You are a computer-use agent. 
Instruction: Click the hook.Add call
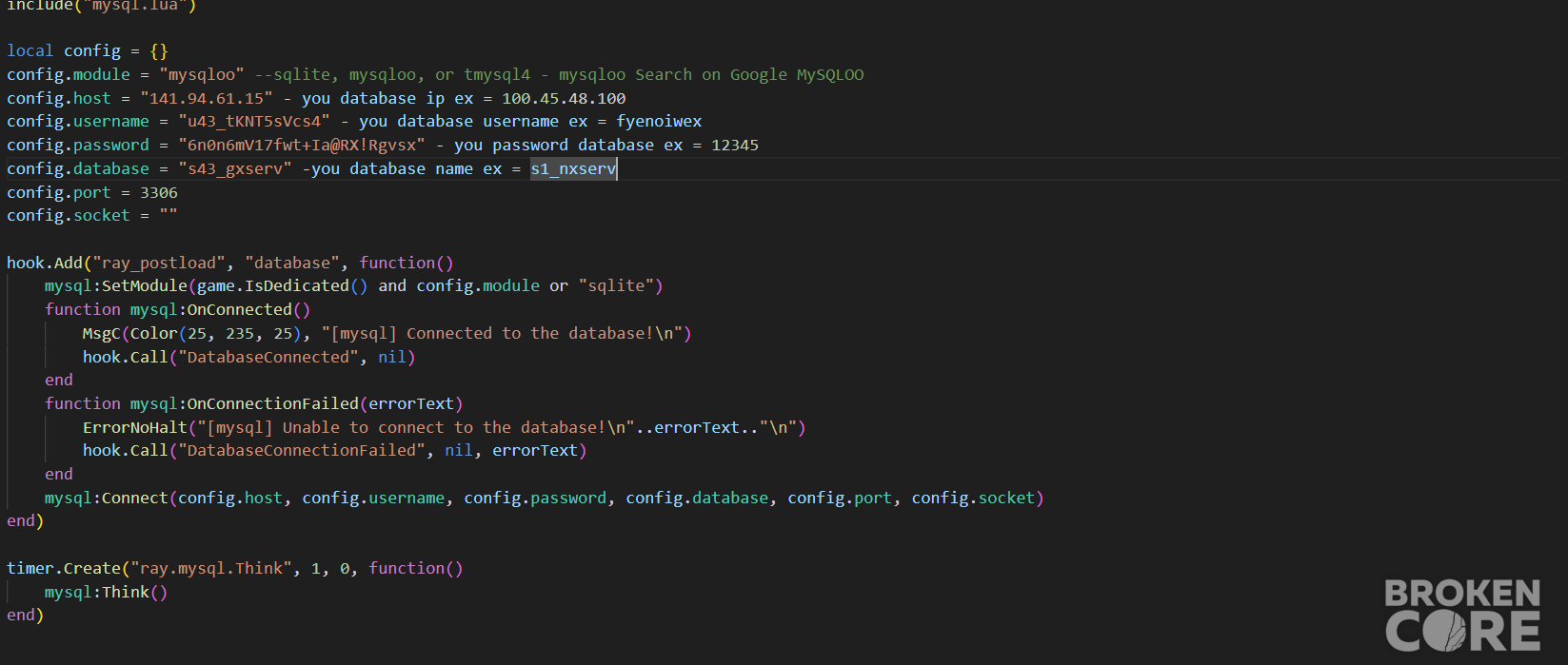pos(45,263)
